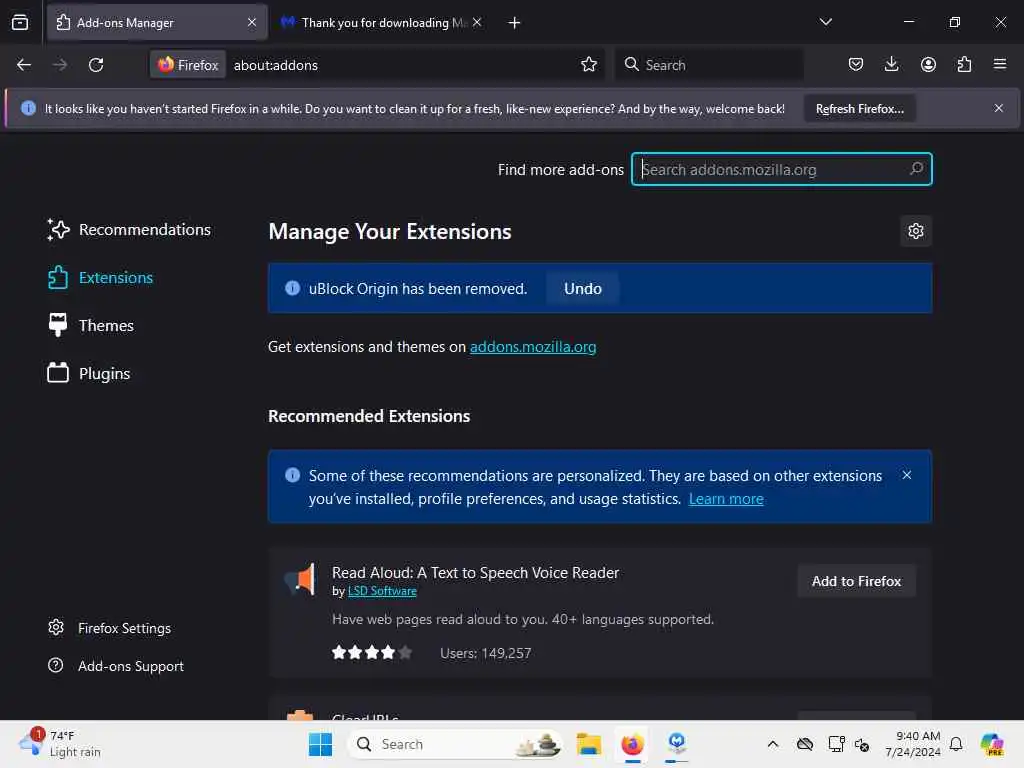Add Read Aloud to Firefox
Screen dimensions: 1024x768
(x=856, y=581)
